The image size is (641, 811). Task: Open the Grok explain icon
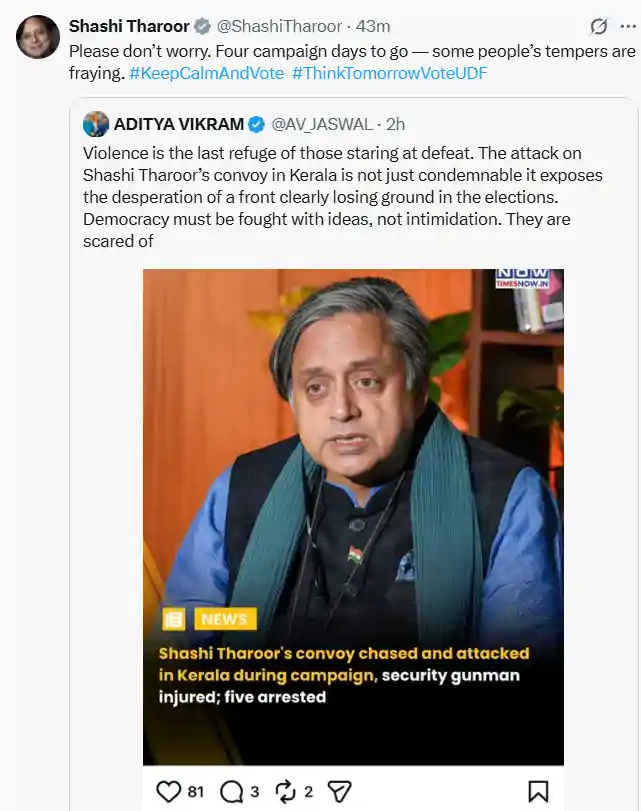click(x=599, y=26)
